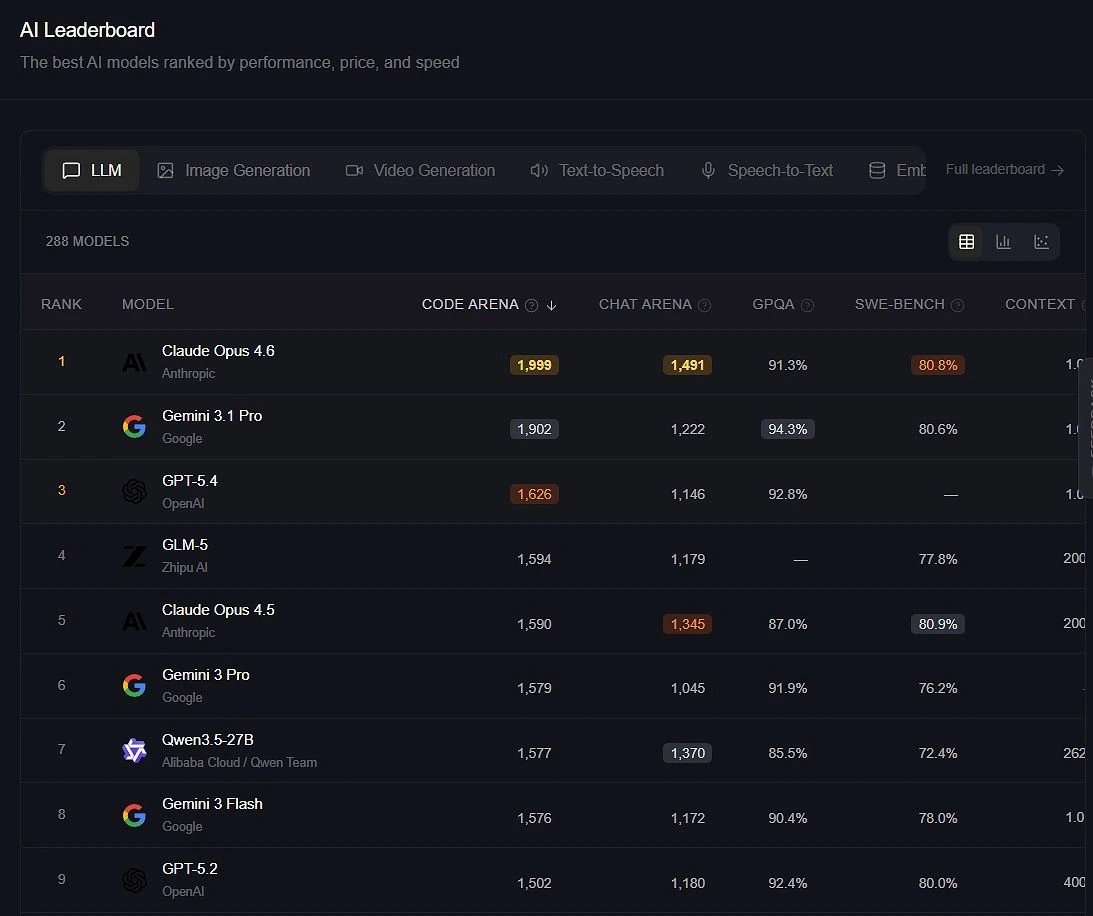Image resolution: width=1093 pixels, height=916 pixels.
Task: Click OpenAI logo beside GPT-5.2
Action: [x=135, y=880]
